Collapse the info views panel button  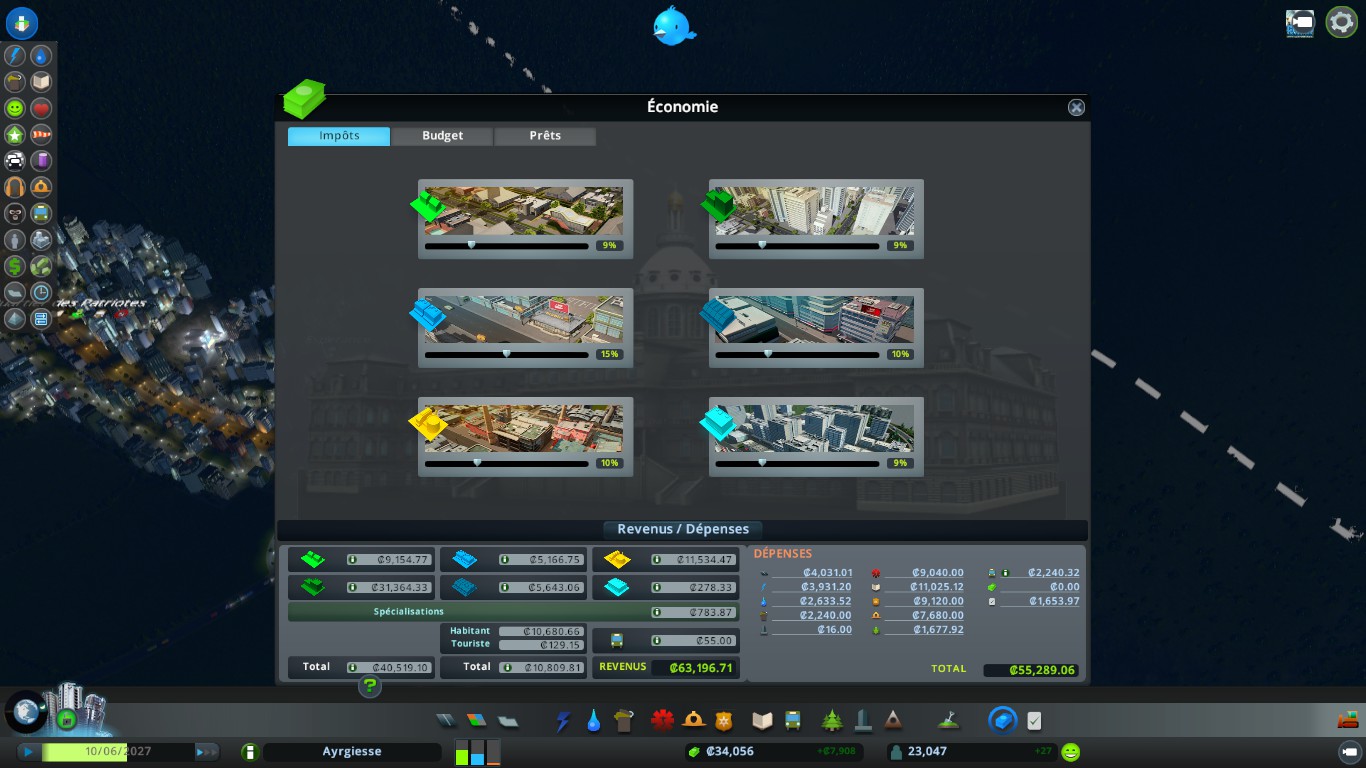[x=21, y=22]
